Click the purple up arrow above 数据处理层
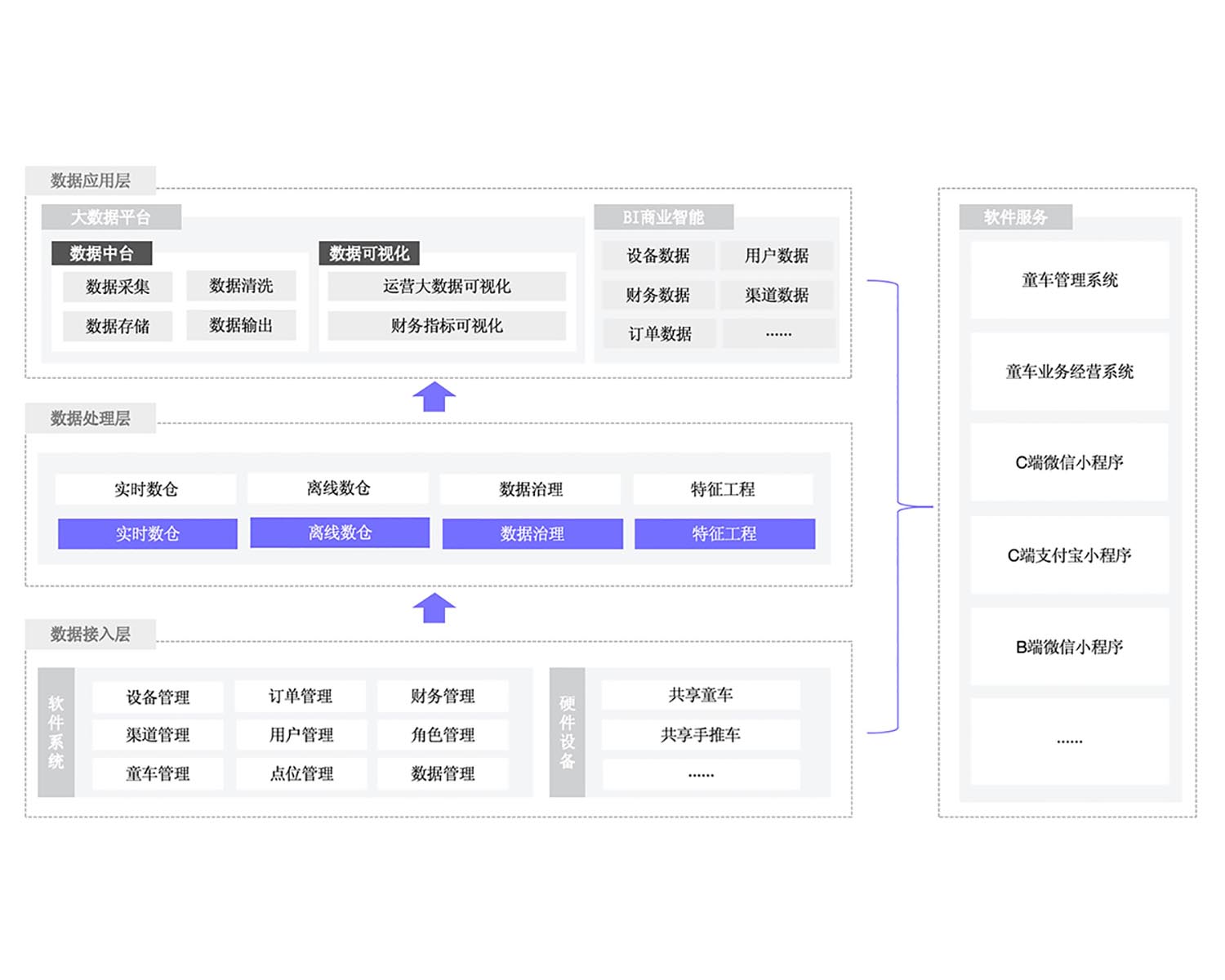Viewport: 1225px width, 980px height. [x=434, y=397]
